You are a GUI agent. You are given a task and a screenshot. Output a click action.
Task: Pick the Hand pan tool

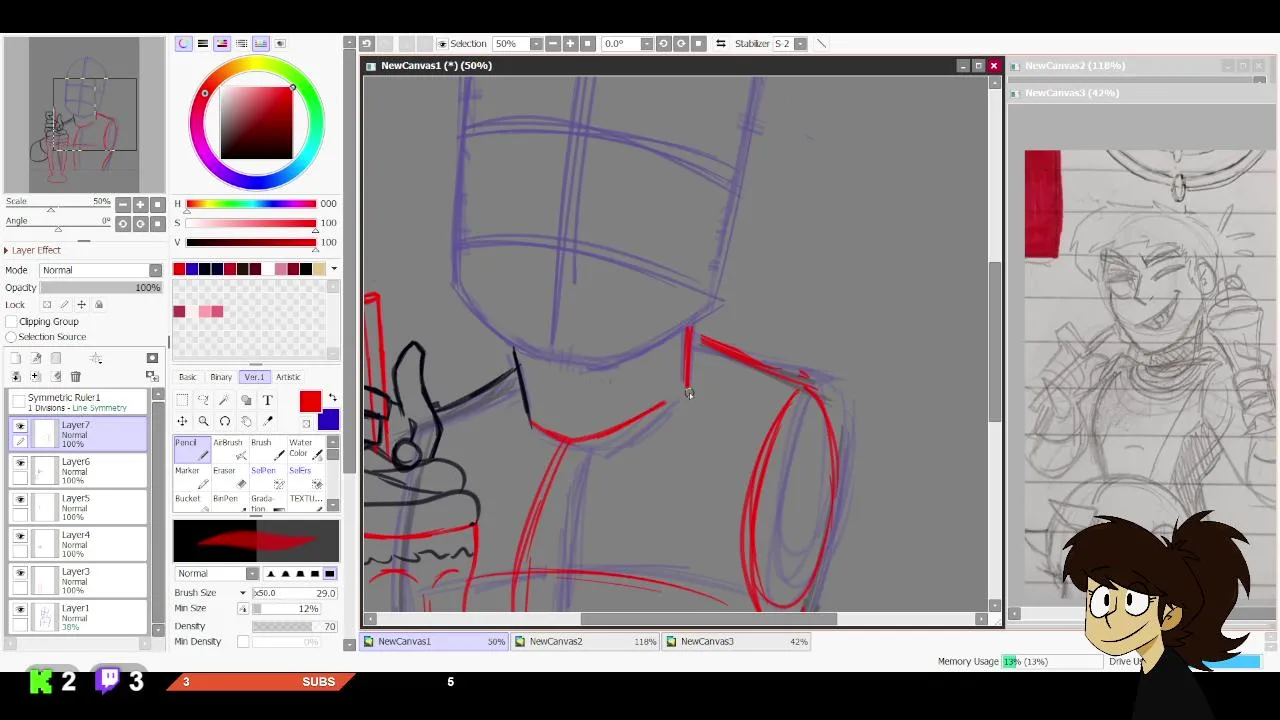[x=246, y=421]
